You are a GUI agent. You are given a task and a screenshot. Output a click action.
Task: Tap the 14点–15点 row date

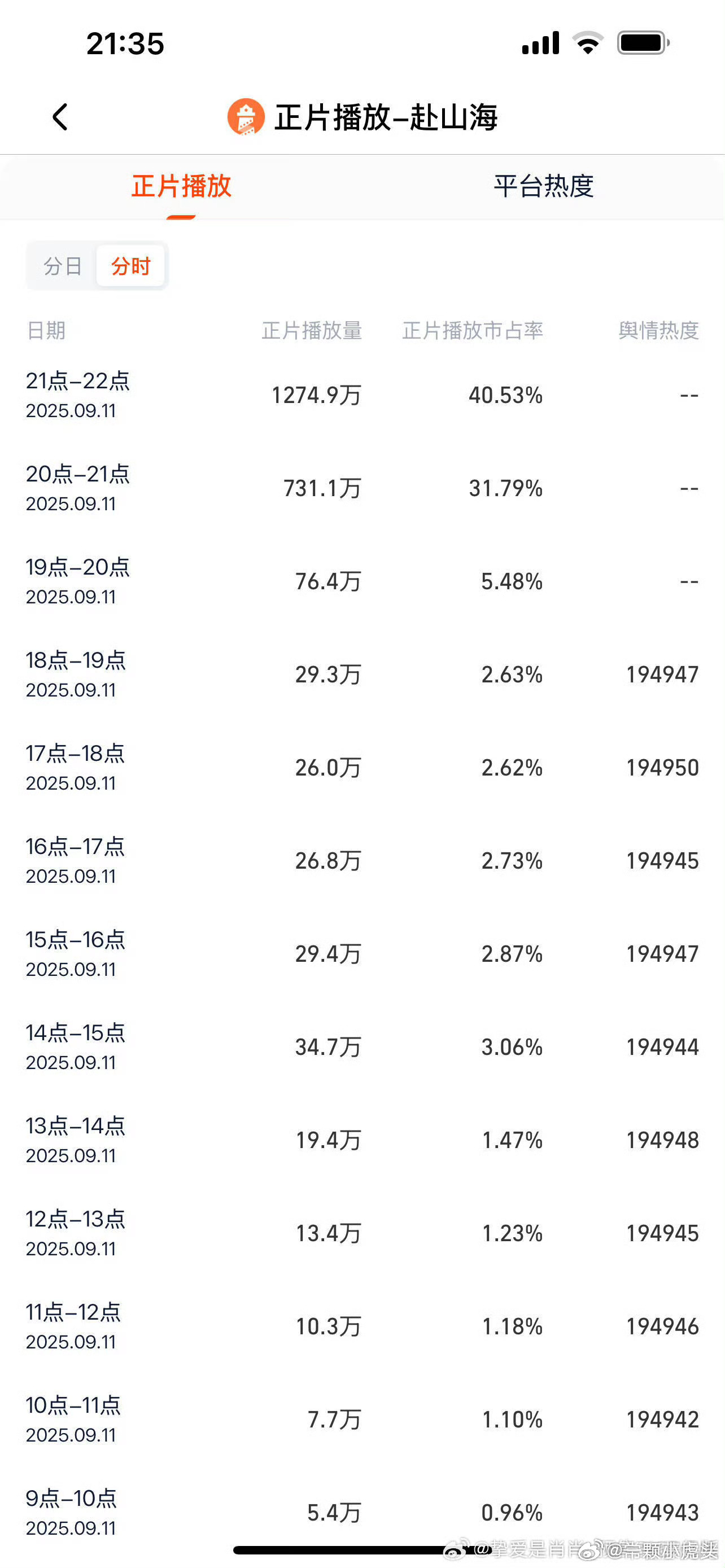coord(76,1047)
